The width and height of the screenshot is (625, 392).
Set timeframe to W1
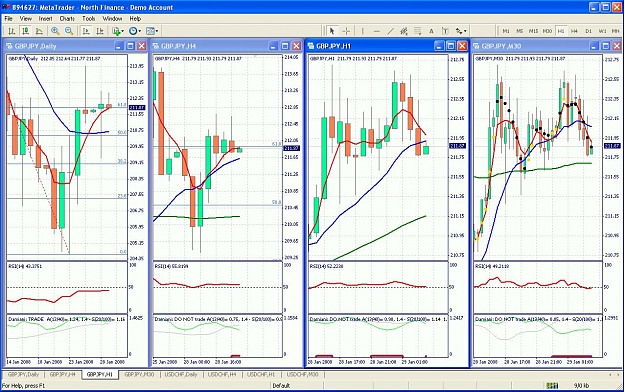[602, 31]
